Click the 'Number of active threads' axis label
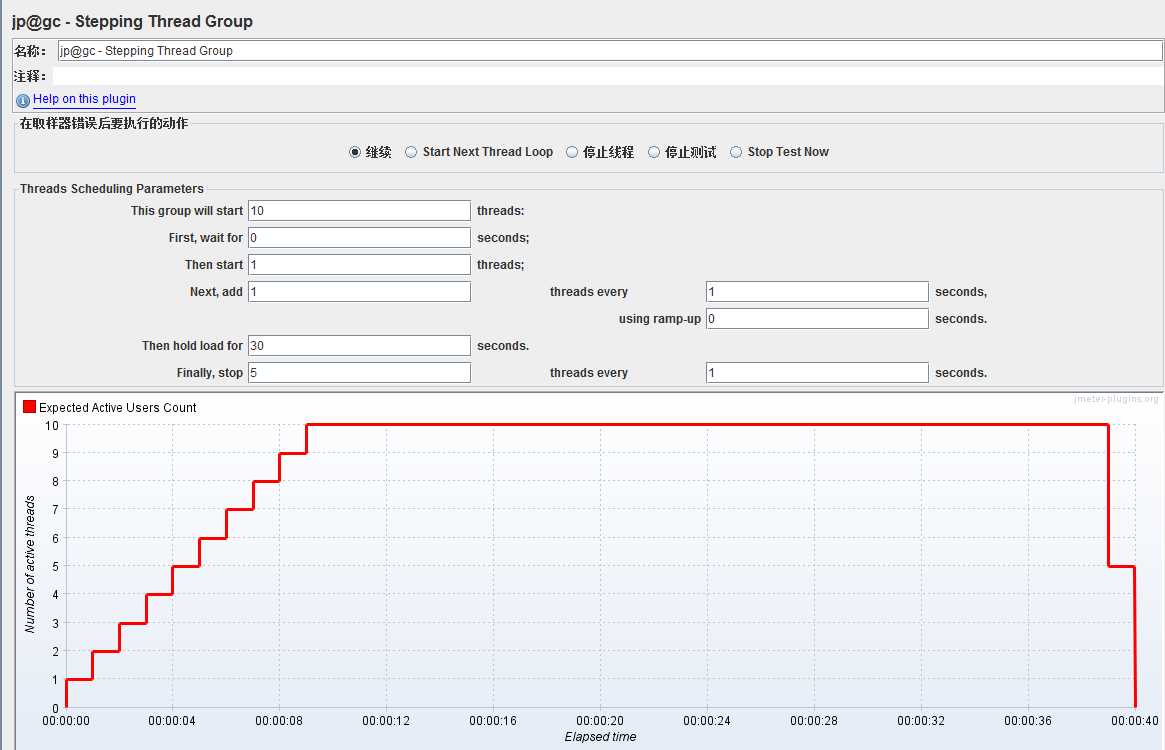The height and width of the screenshot is (750, 1165). coord(30,564)
